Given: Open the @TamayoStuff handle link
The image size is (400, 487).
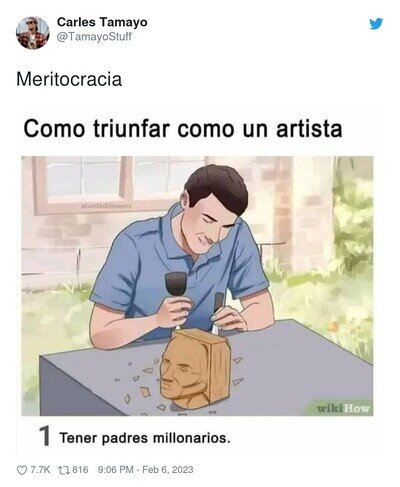Looking at the screenshot, I should (94, 36).
